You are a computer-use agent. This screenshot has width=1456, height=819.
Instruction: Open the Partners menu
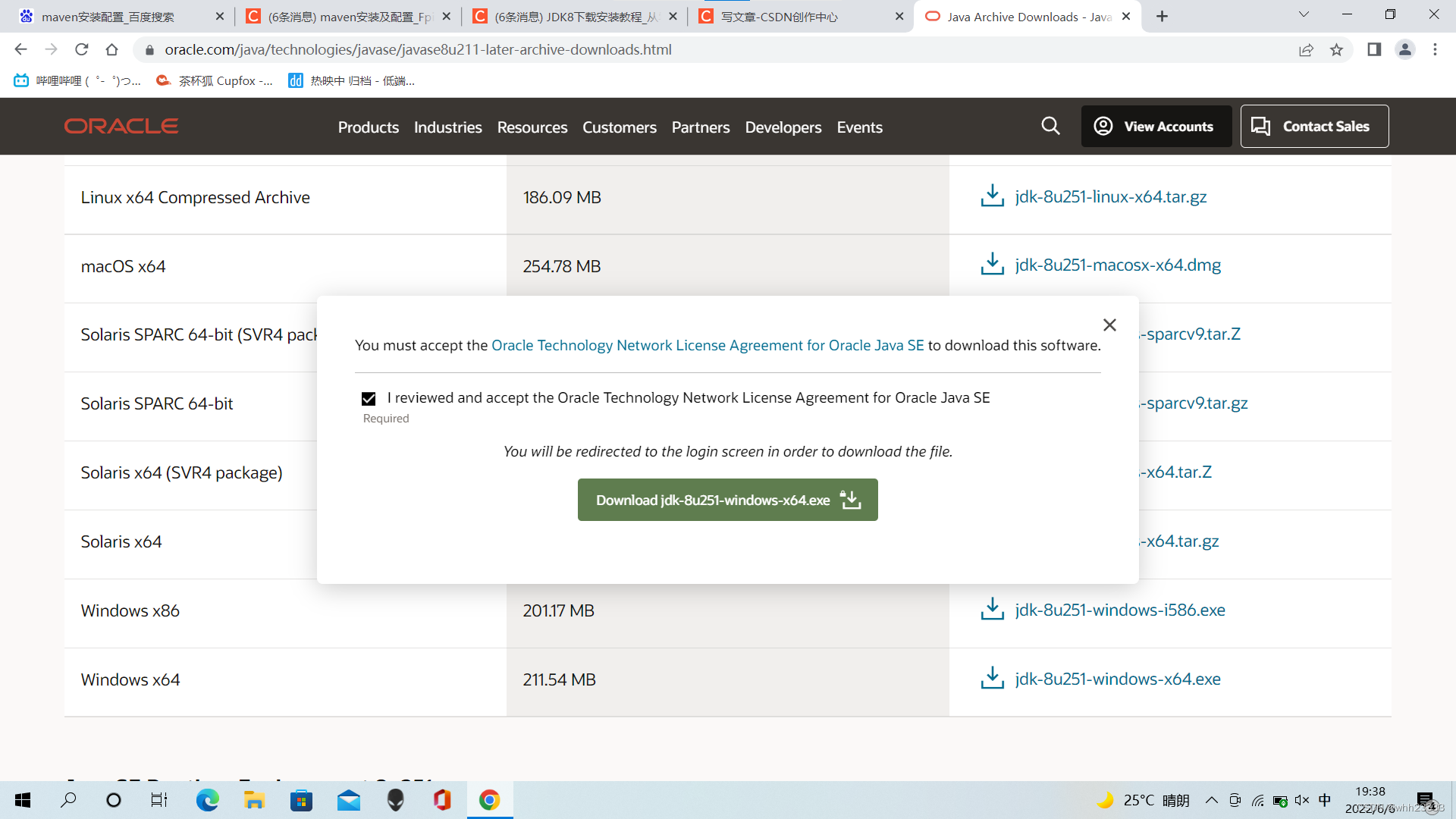[701, 127]
